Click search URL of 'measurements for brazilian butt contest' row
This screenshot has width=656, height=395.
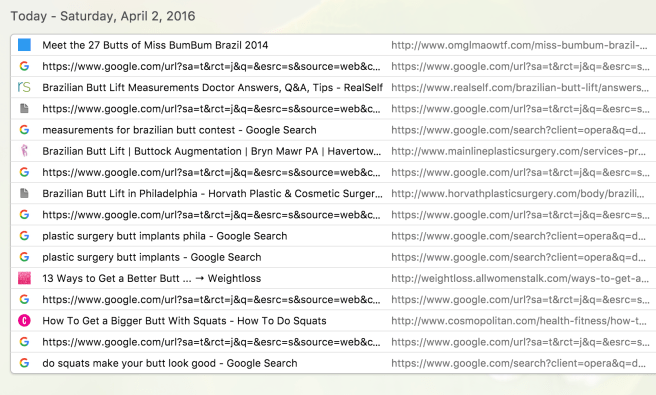pyautogui.click(x=519, y=130)
